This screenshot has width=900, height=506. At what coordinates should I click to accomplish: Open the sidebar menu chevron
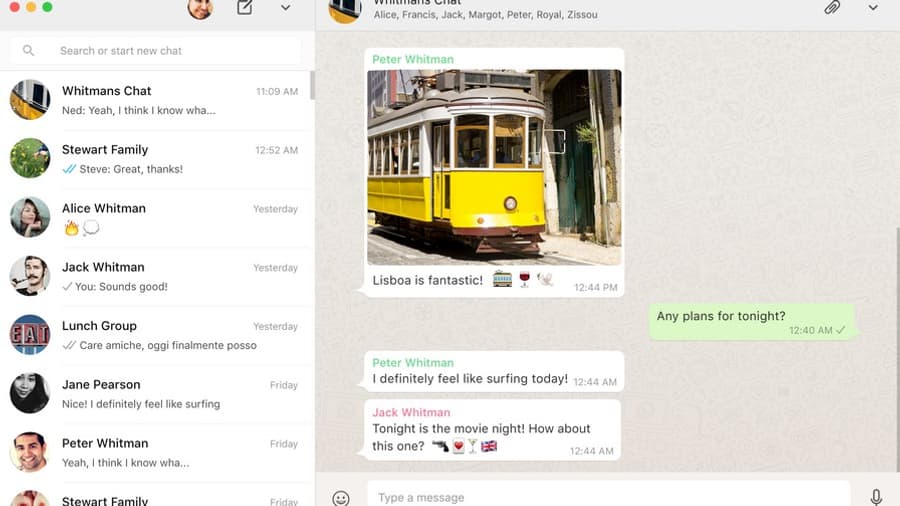(285, 8)
